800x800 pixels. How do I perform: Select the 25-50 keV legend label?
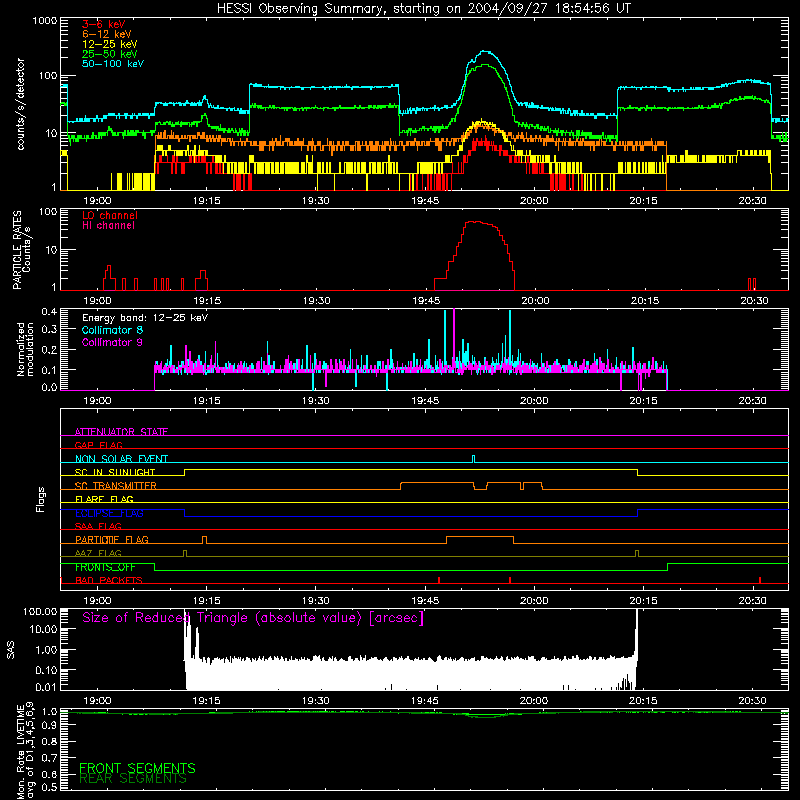point(110,54)
